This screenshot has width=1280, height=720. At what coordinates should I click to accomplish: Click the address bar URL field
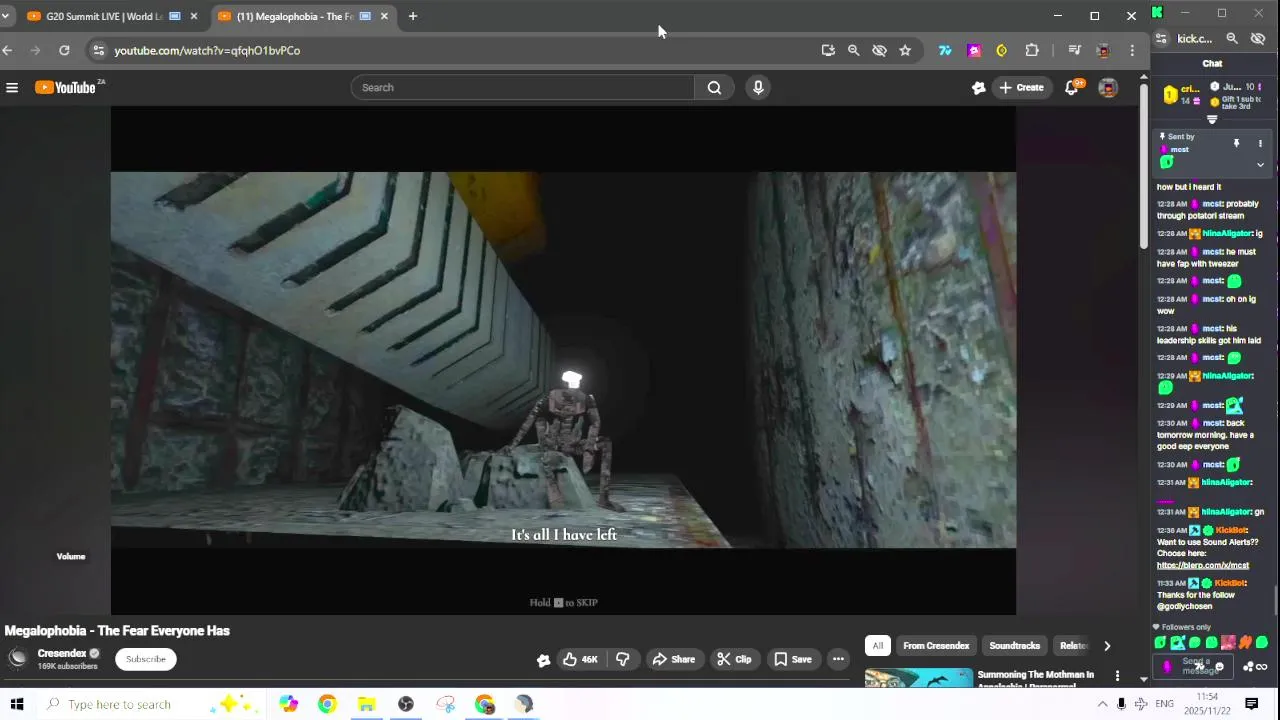click(460, 50)
